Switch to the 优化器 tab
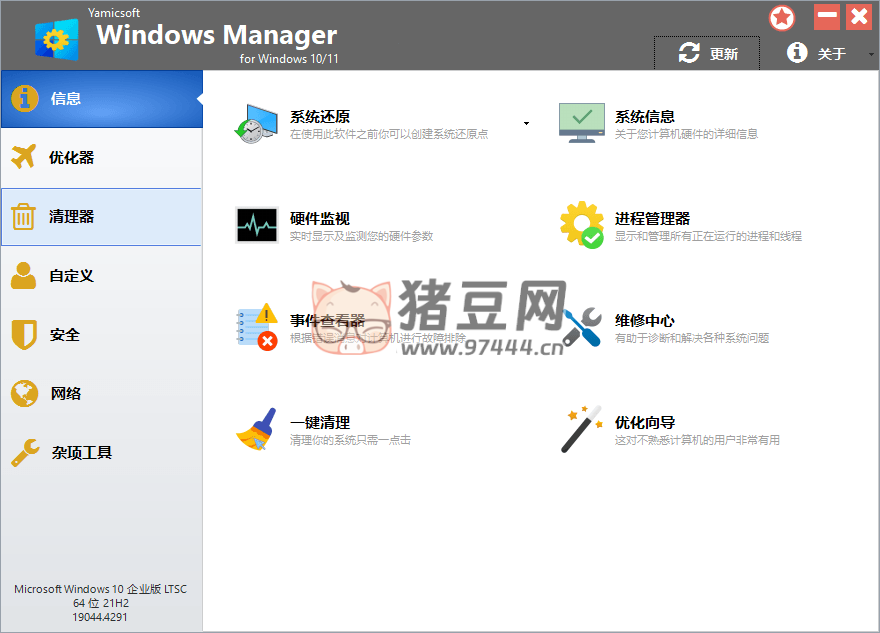 coord(100,158)
